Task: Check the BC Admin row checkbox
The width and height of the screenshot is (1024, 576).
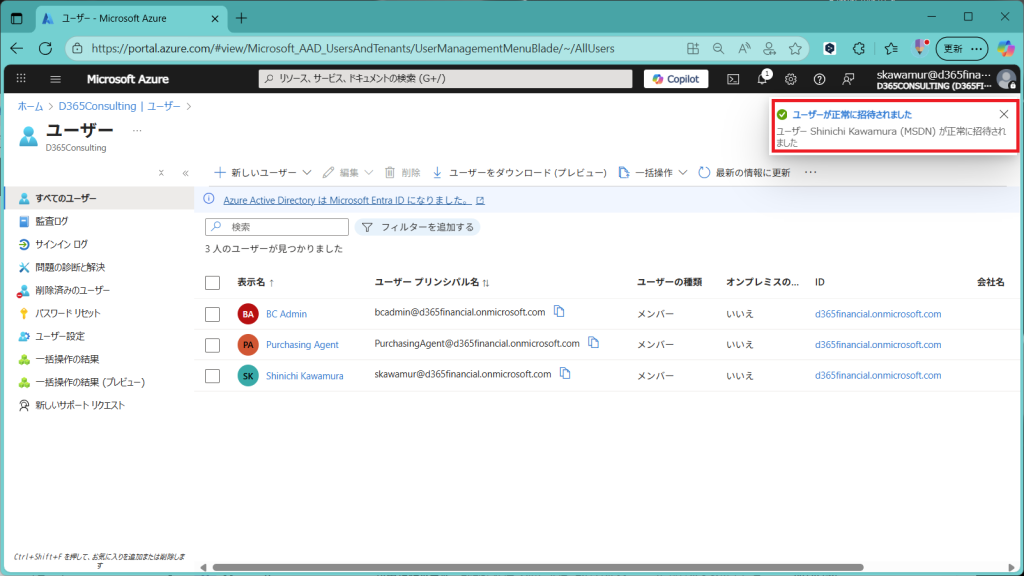Action: click(212, 314)
